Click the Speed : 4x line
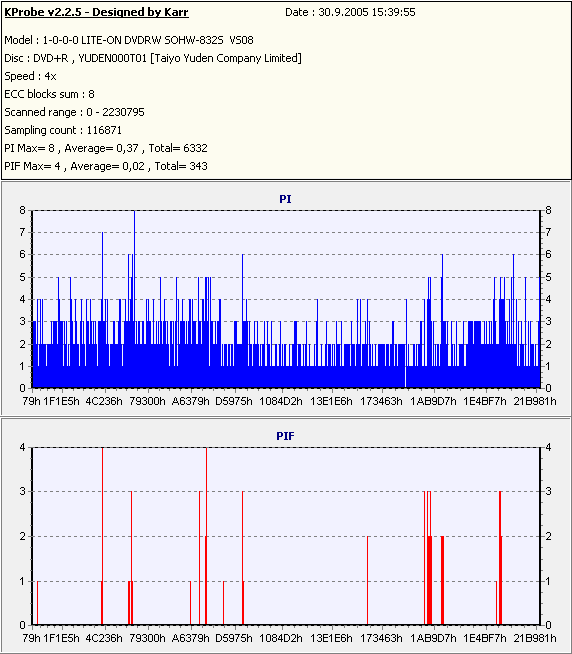 (x=30, y=76)
